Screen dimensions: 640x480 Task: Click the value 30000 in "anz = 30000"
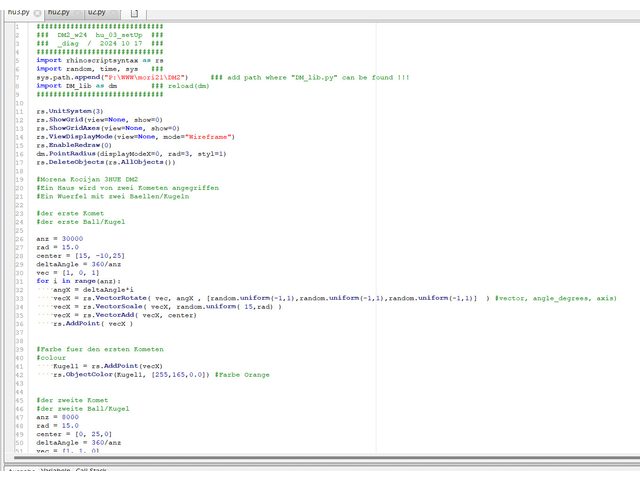pos(72,239)
